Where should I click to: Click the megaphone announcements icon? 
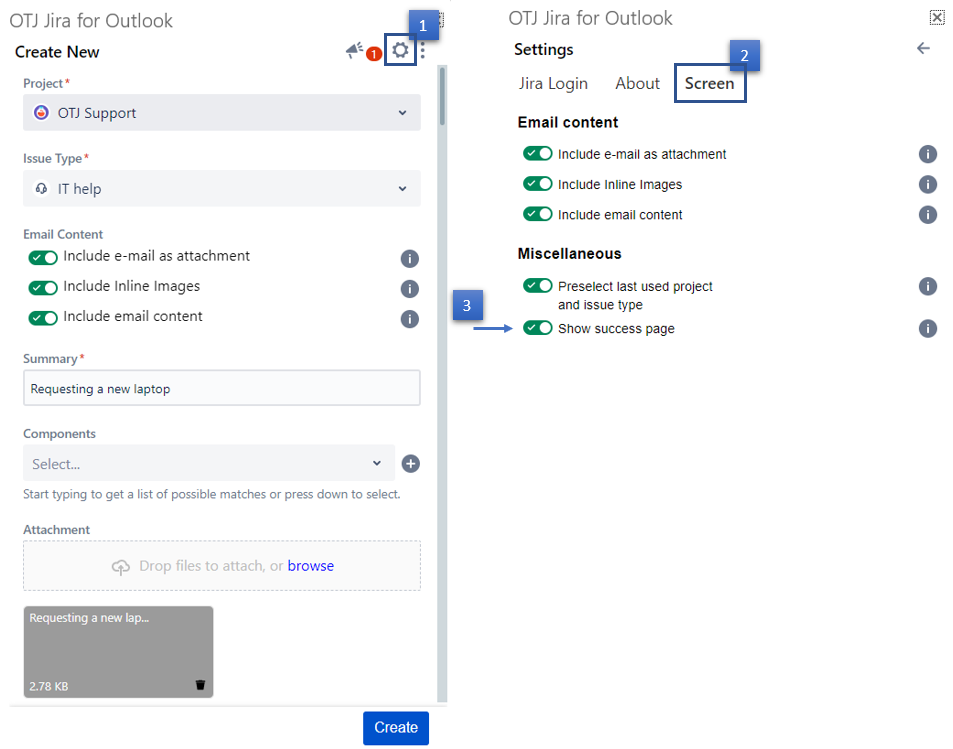[x=355, y=51]
